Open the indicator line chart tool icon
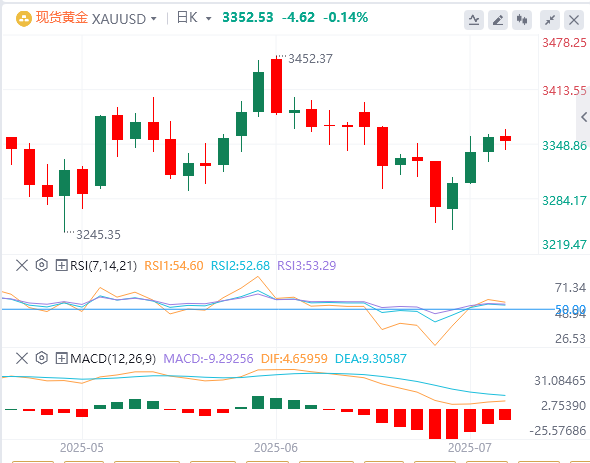 click(x=474, y=20)
